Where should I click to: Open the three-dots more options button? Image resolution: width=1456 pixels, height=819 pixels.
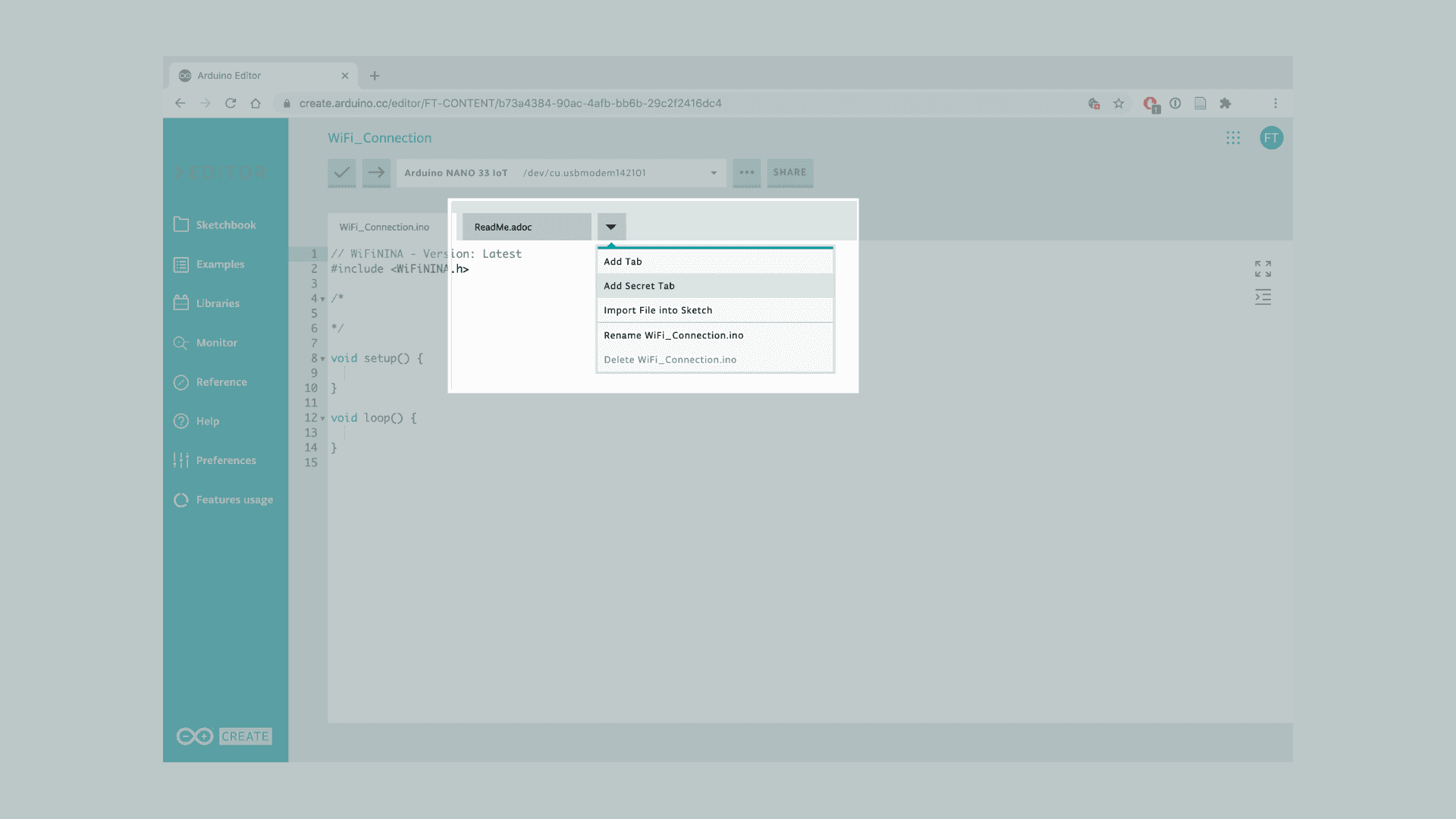[x=746, y=172]
